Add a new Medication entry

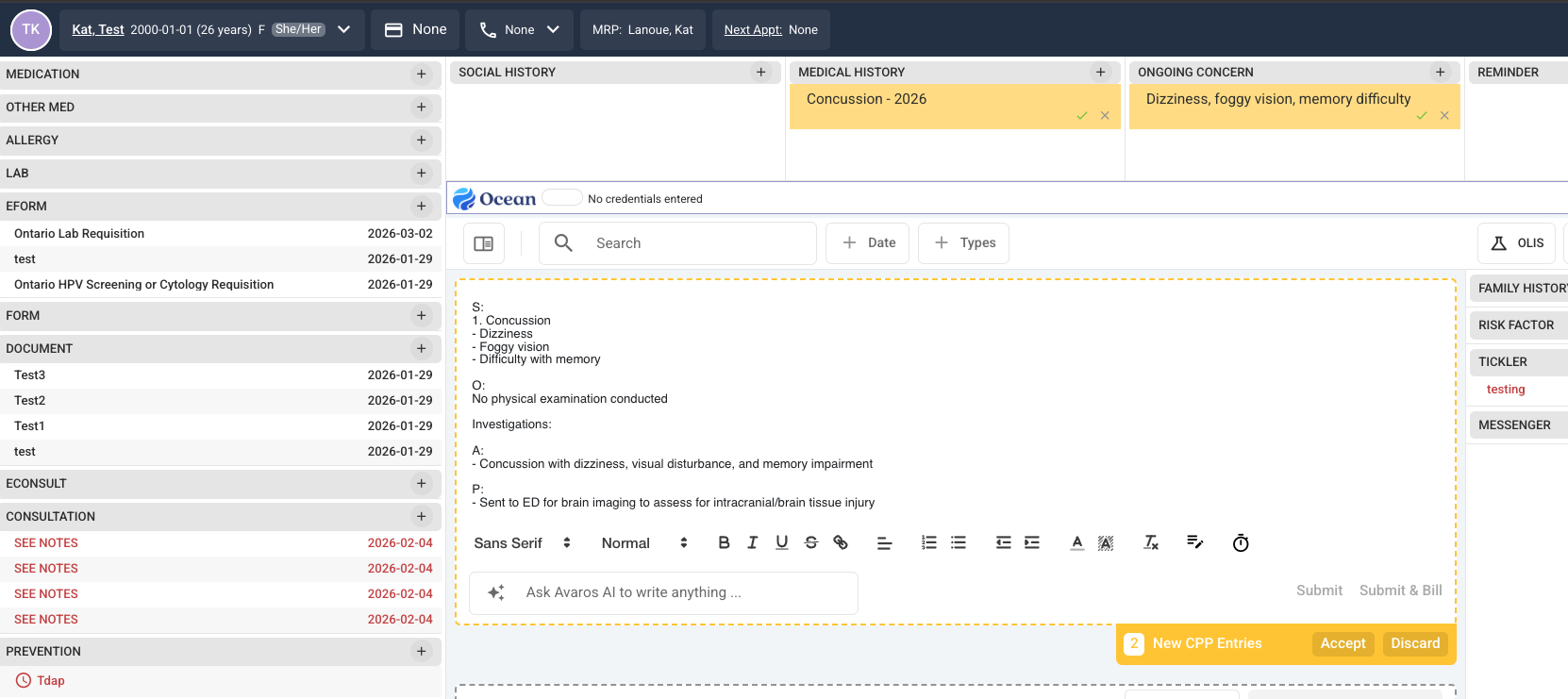coord(422,75)
